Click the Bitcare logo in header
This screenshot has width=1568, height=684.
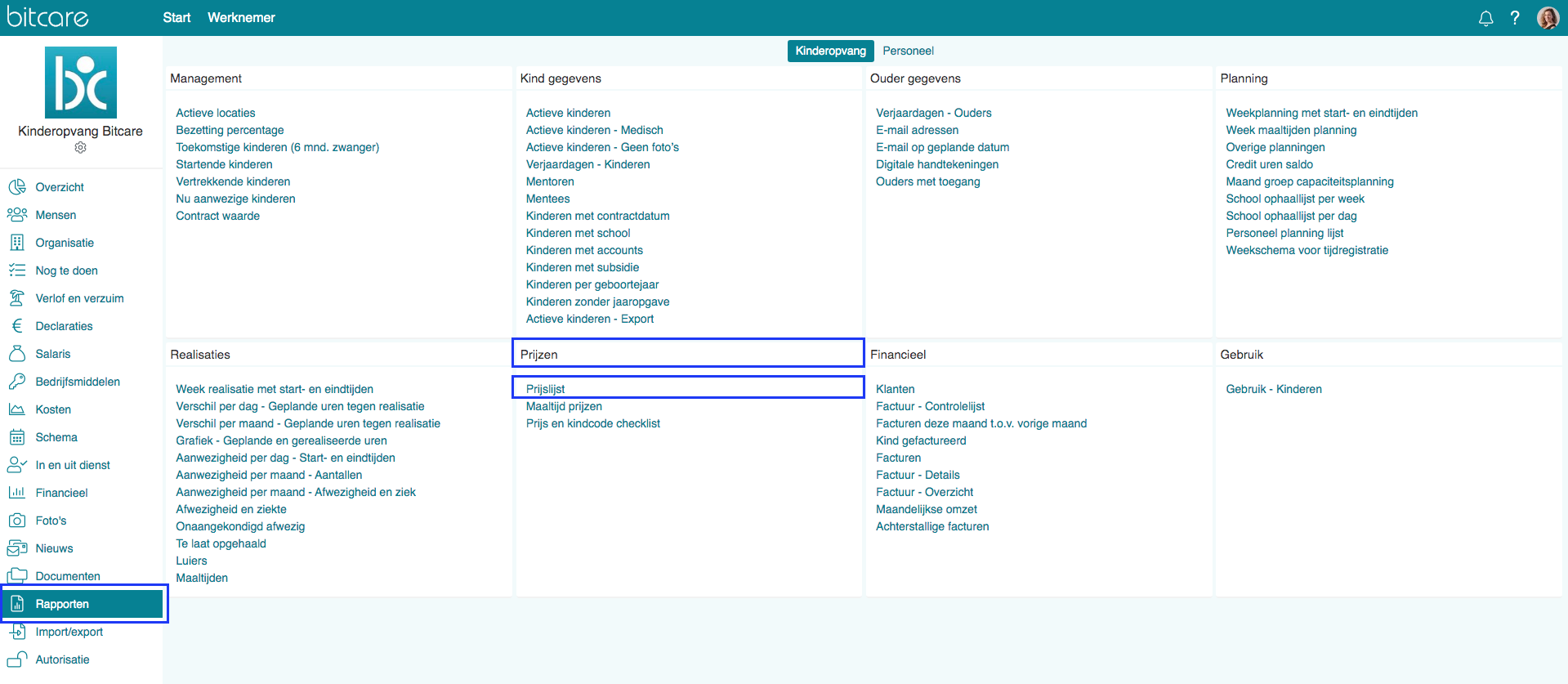pyautogui.click(x=47, y=17)
